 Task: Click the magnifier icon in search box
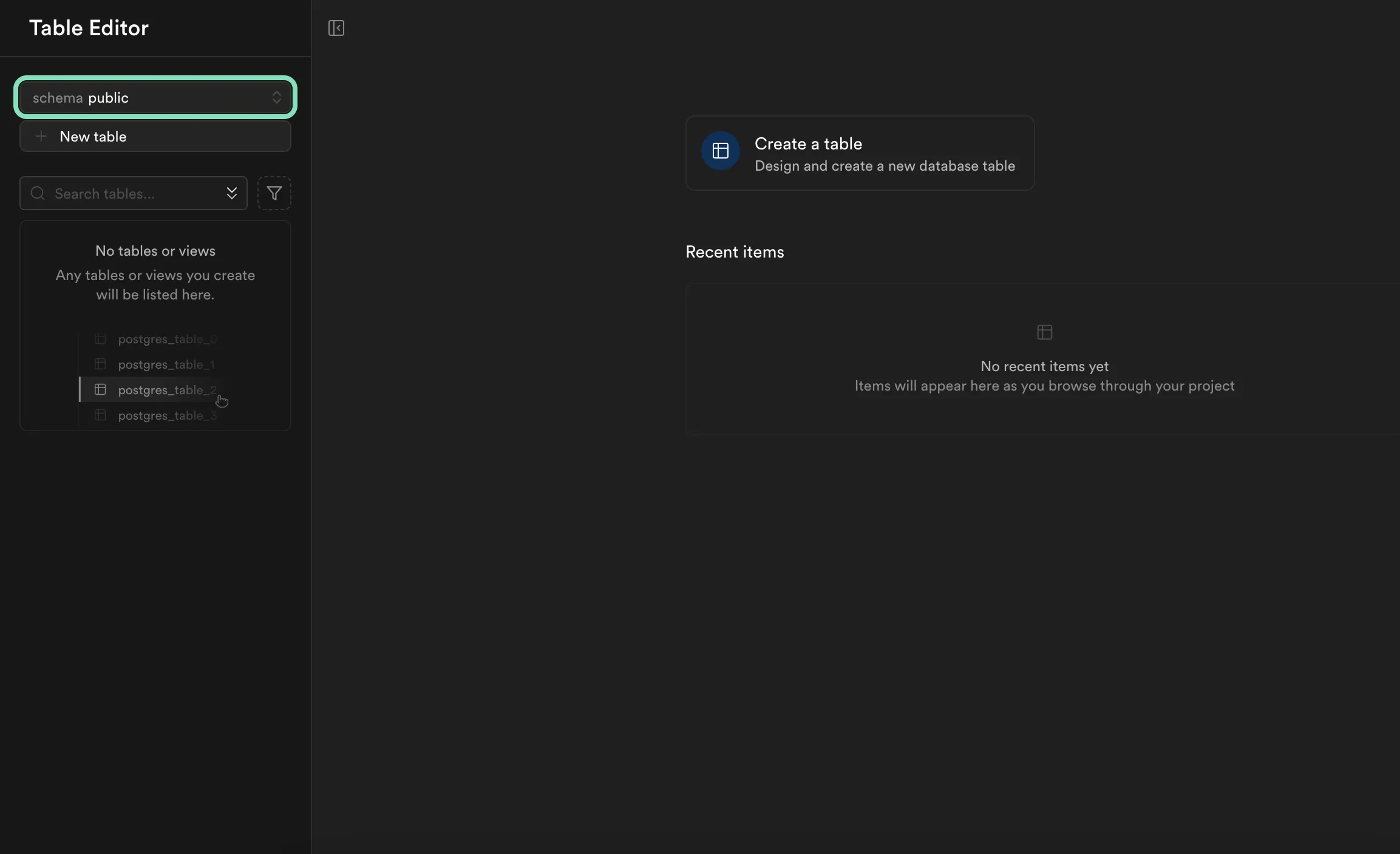(38, 193)
